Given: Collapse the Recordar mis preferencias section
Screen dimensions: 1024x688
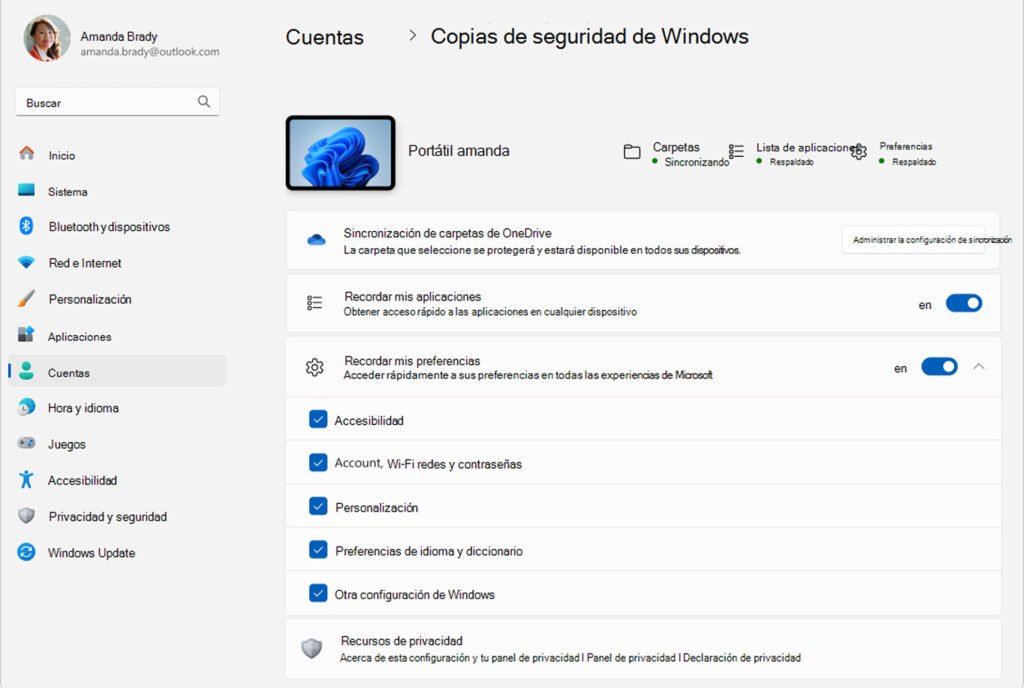Looking at the screenshot, I should click(979, 367).
